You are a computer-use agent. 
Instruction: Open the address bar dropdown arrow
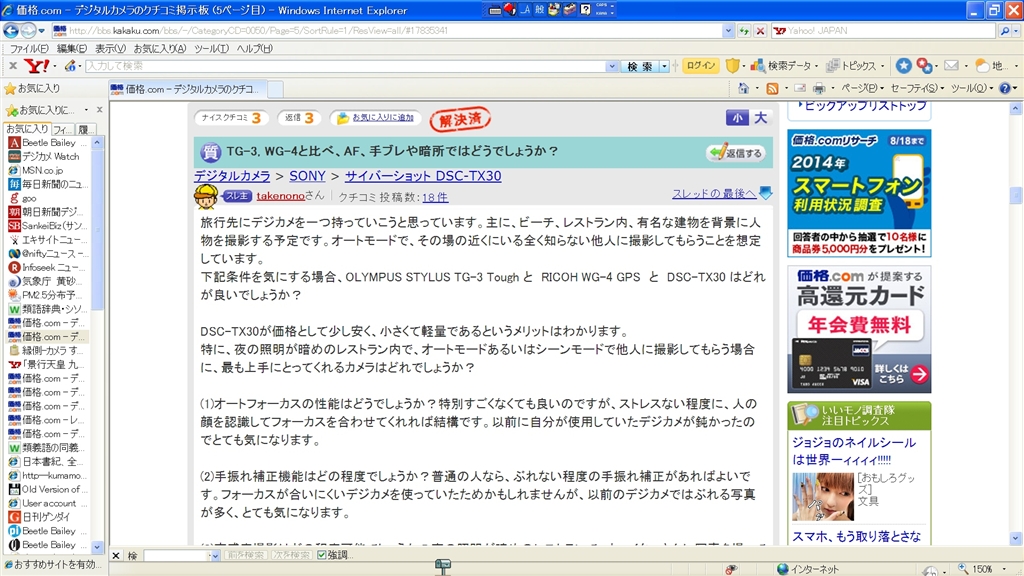[728, 31]
